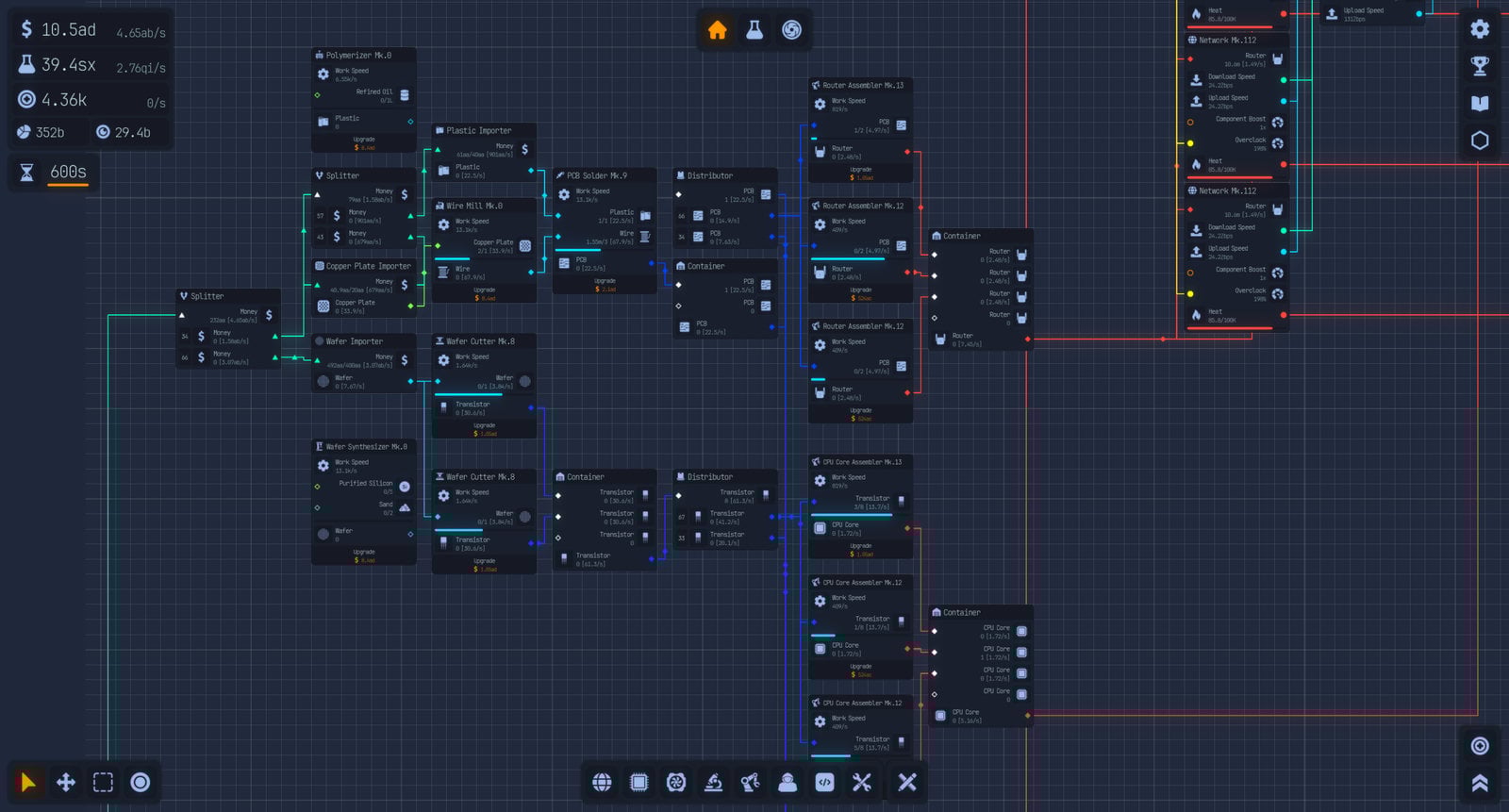Viewport: 1509px width, 812px height.
Task: Switch to the move/pan arrows tool
Action: [66, 782]
